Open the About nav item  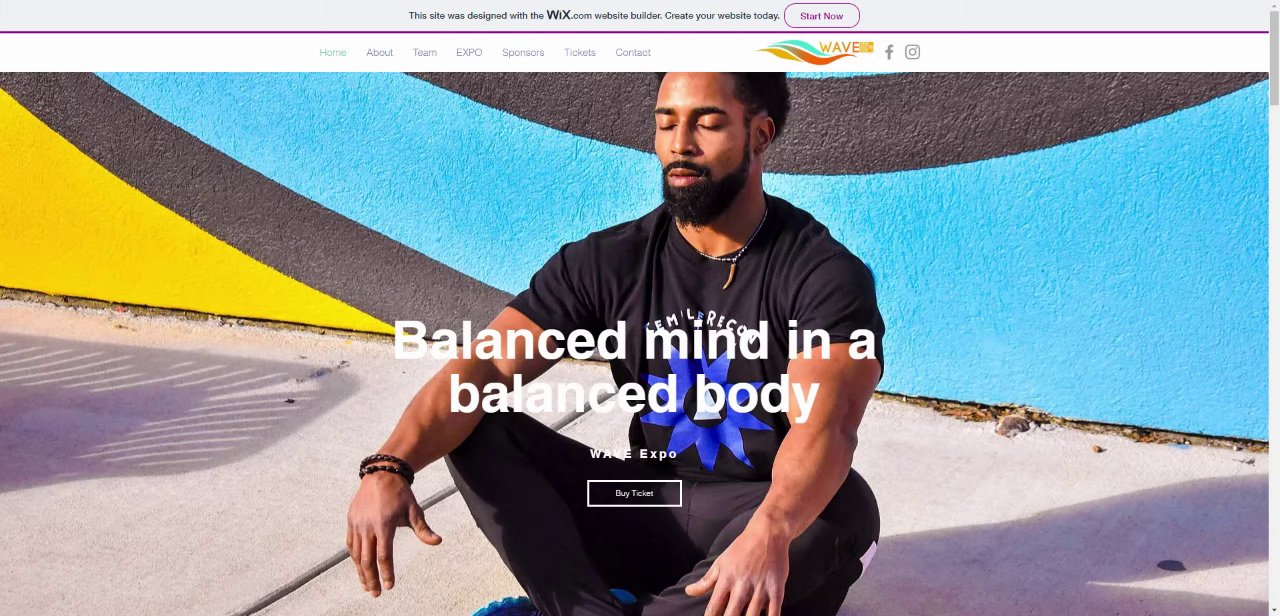coord(379,52)
